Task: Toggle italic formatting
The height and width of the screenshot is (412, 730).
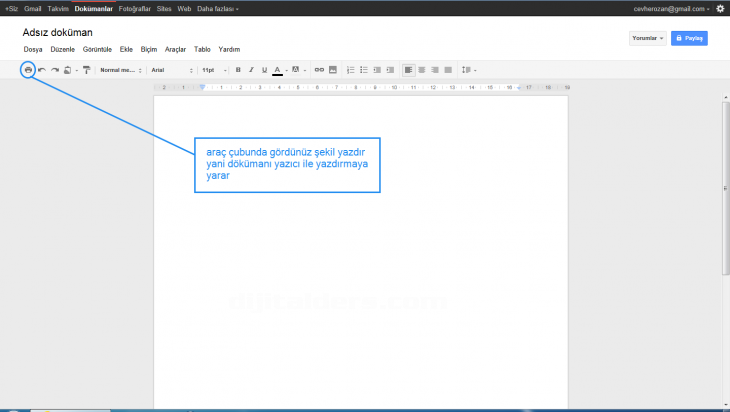Action: point(250,70)
